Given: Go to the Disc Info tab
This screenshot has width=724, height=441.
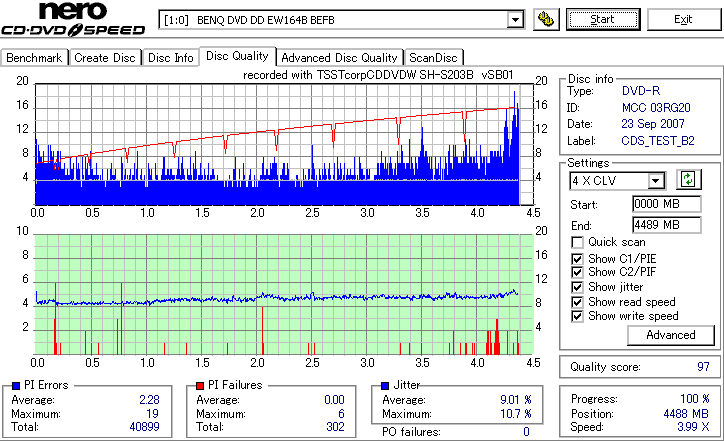Looking at the screenshot, I should click(170, 58).
